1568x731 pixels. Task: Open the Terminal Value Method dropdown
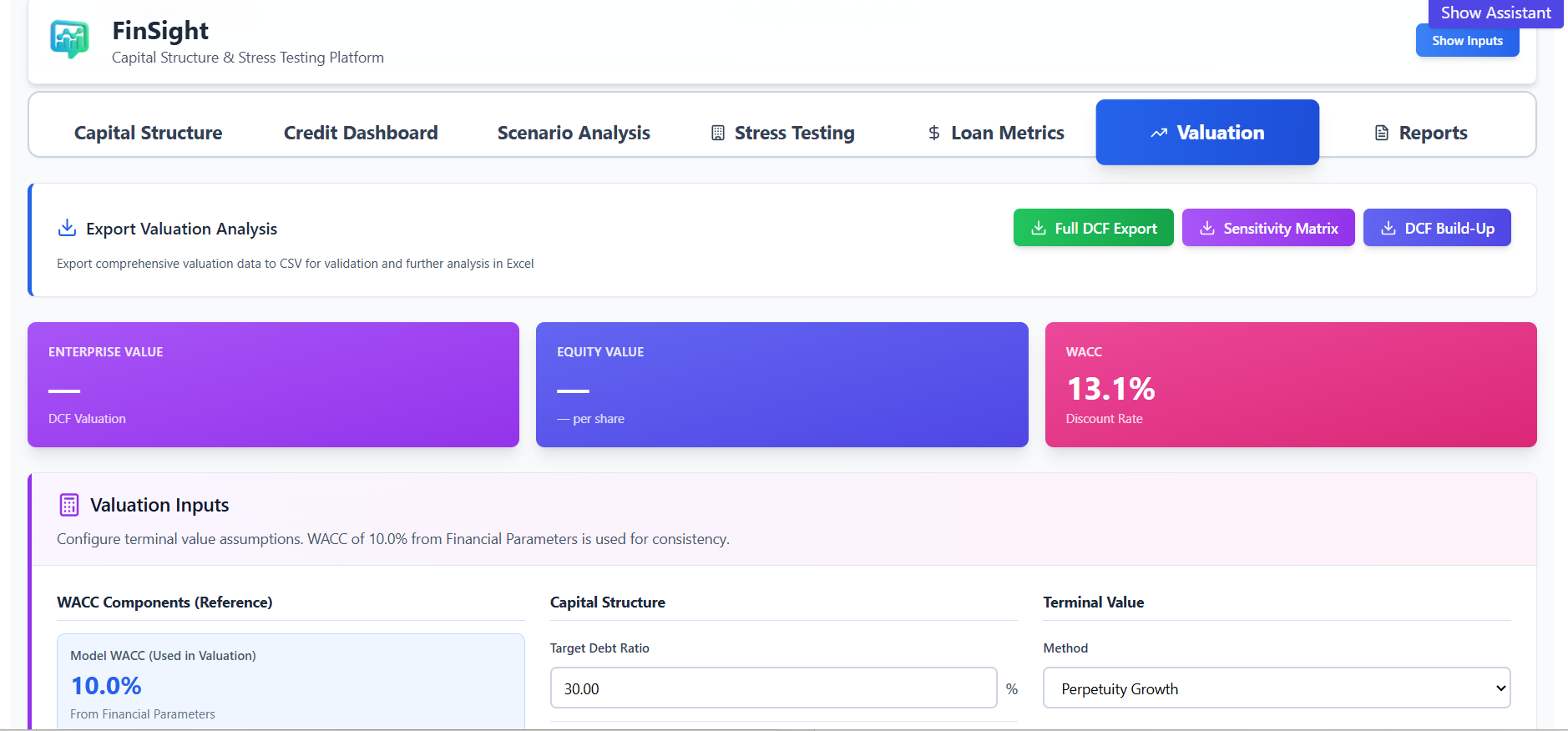1276,688
